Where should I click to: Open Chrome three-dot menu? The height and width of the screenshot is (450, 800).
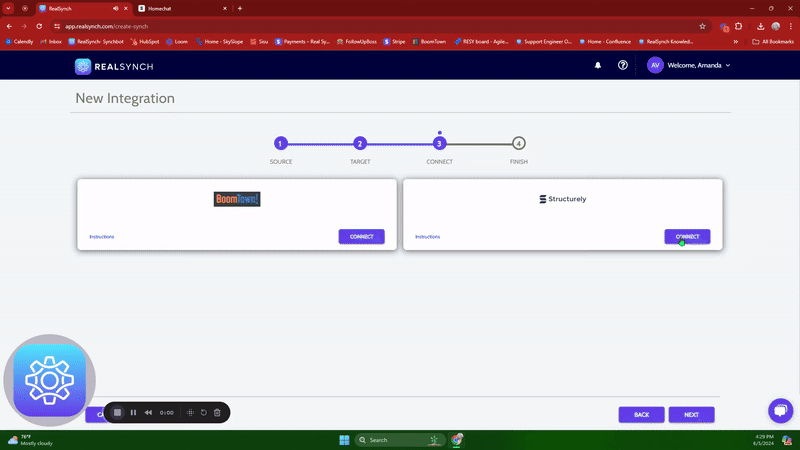[x=791, y=27]
